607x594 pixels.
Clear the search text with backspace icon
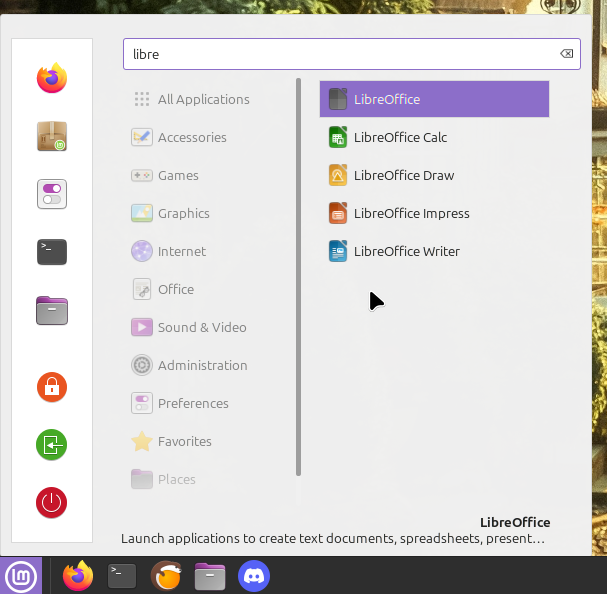coord(567,54)
